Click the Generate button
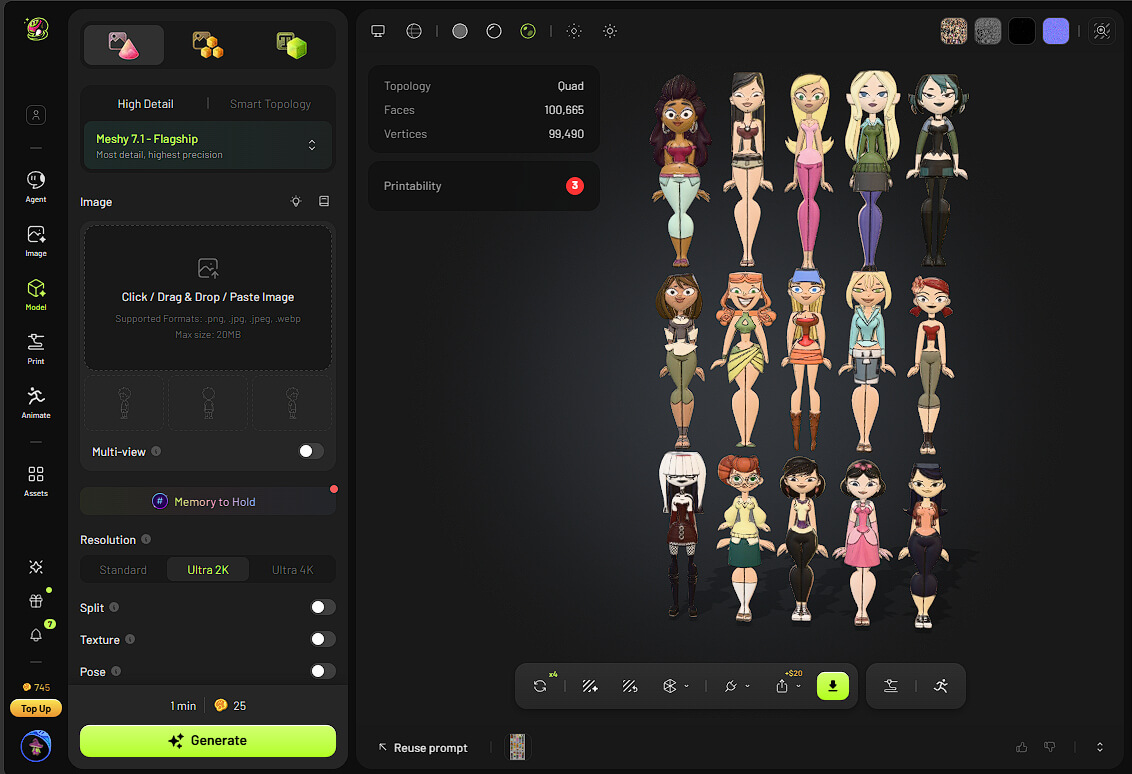Image resolution: width=1132 pixels, height=774 pixels. click(x=208, y=741)
